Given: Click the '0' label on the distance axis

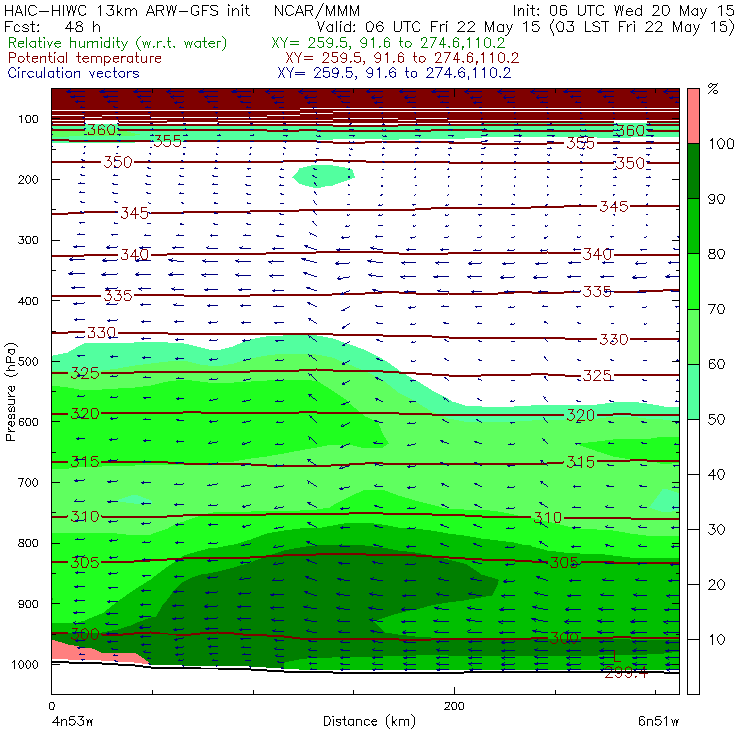Looking at the screenshot, I should 52,706.
